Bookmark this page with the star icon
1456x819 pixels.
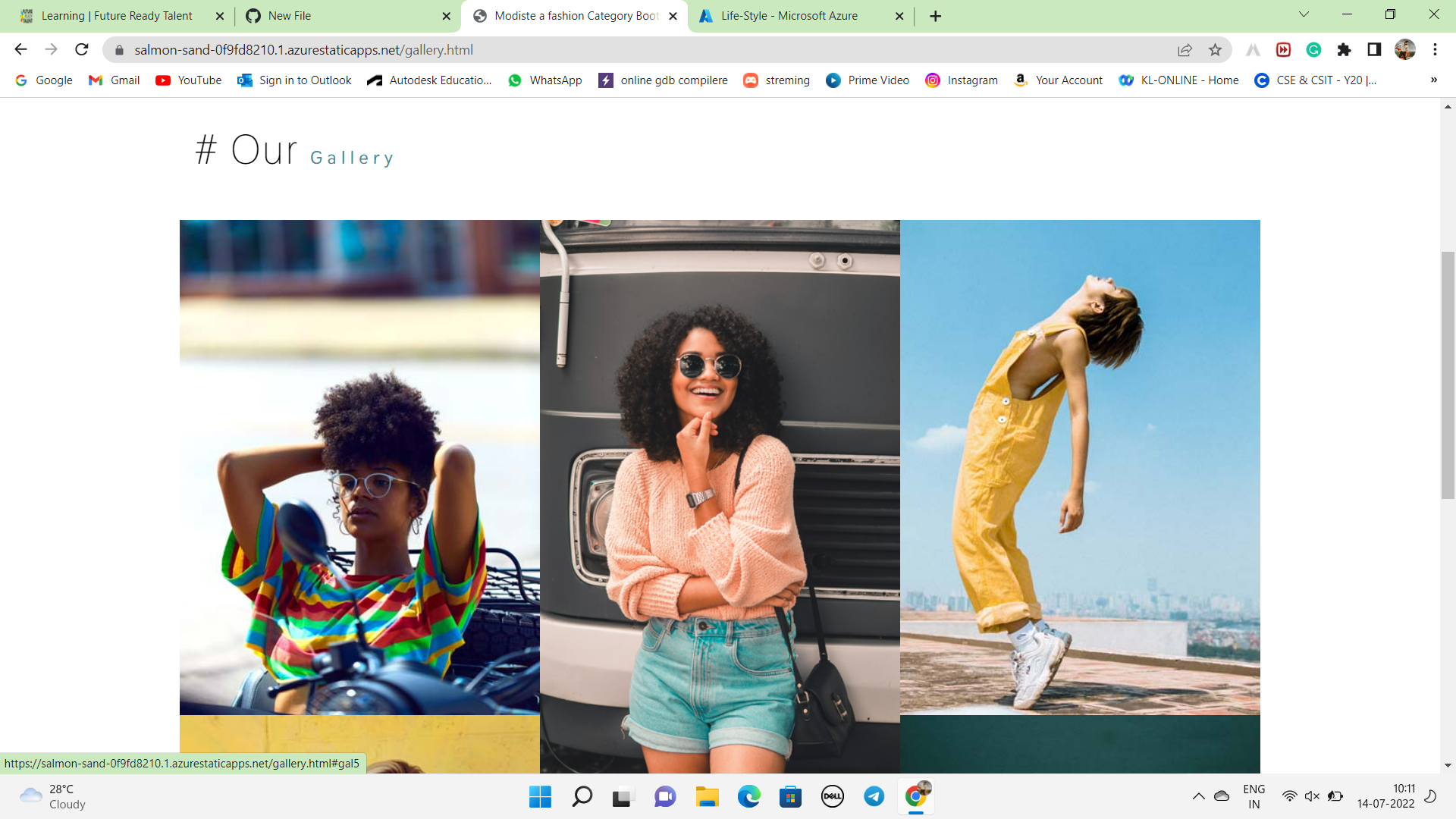(1215, 50)
